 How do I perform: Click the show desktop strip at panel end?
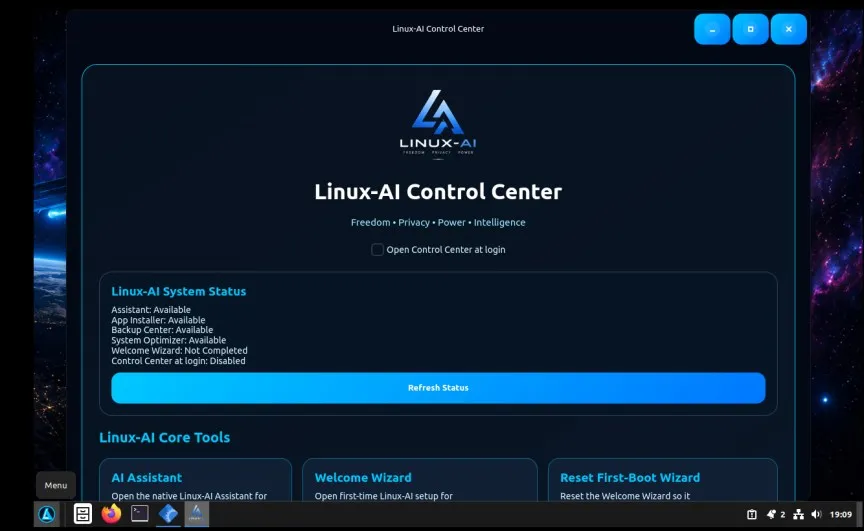860,514
